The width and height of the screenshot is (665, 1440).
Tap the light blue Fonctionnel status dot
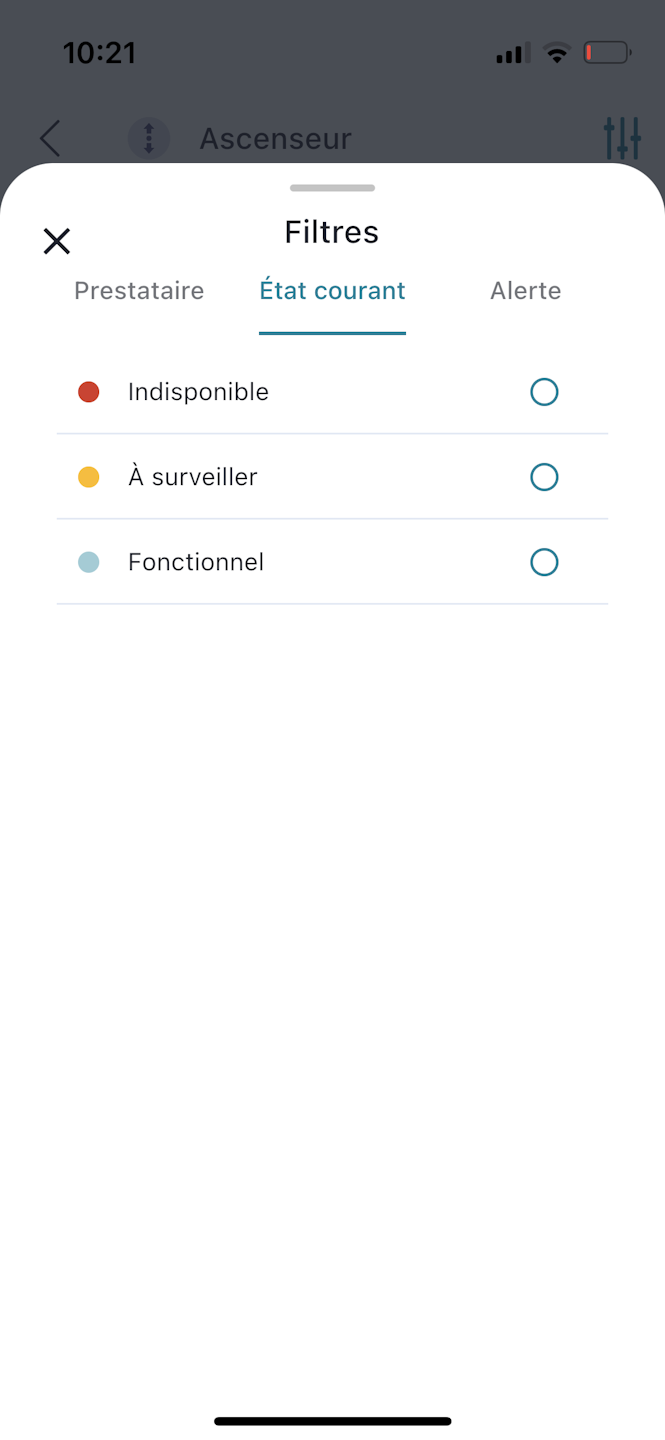89,562
